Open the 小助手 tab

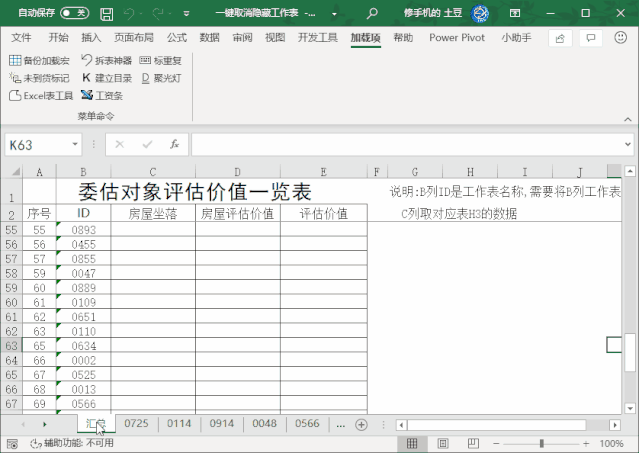[x=516, y=38]
